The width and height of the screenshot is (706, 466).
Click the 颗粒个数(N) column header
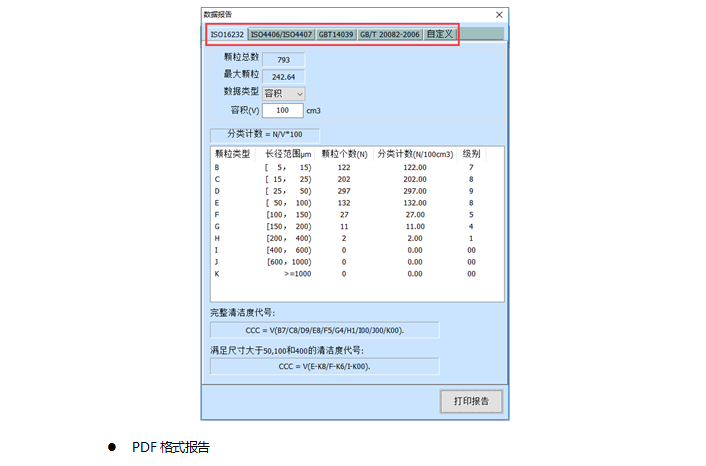344,154
